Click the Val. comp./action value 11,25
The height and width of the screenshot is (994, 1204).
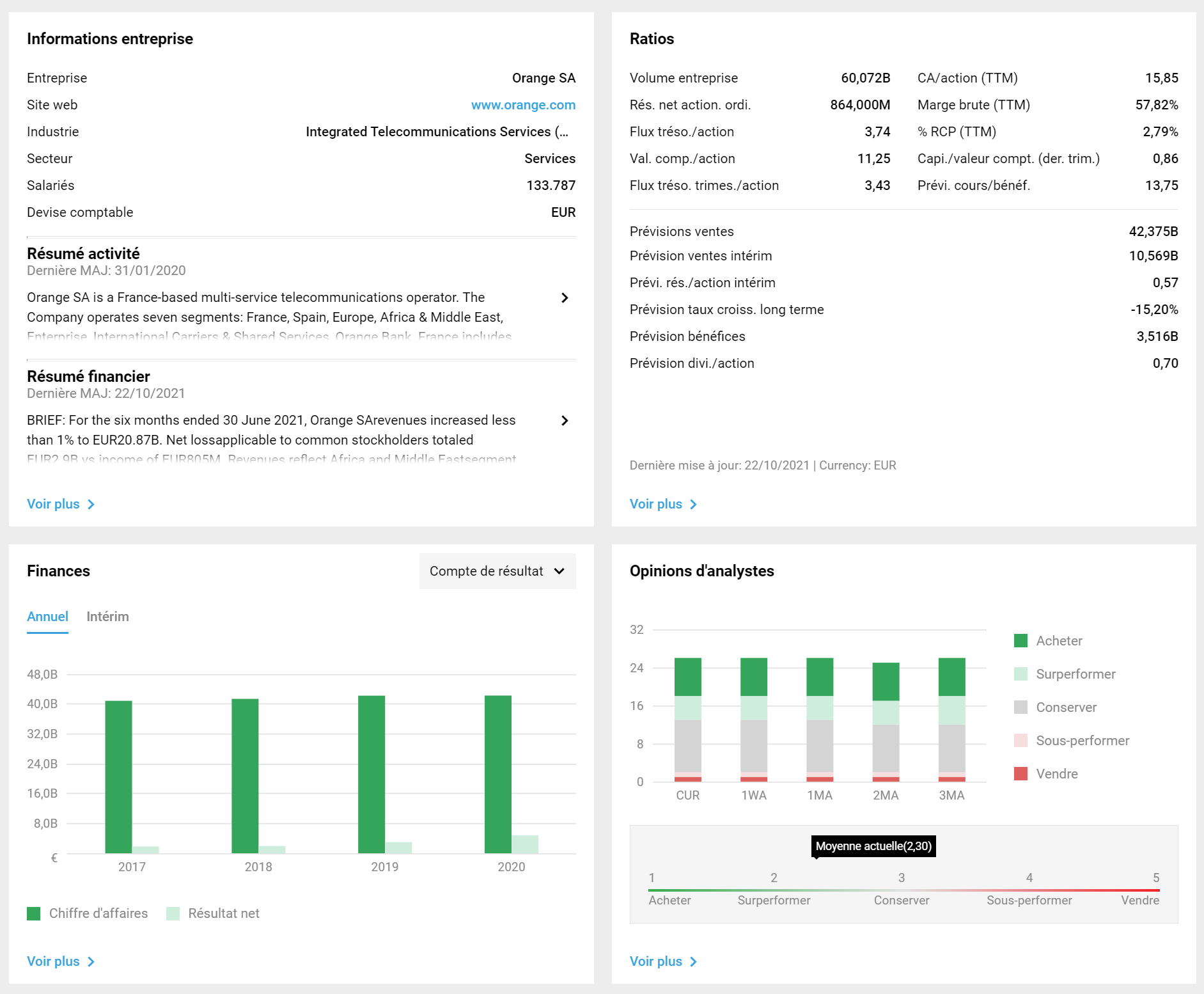873,159
